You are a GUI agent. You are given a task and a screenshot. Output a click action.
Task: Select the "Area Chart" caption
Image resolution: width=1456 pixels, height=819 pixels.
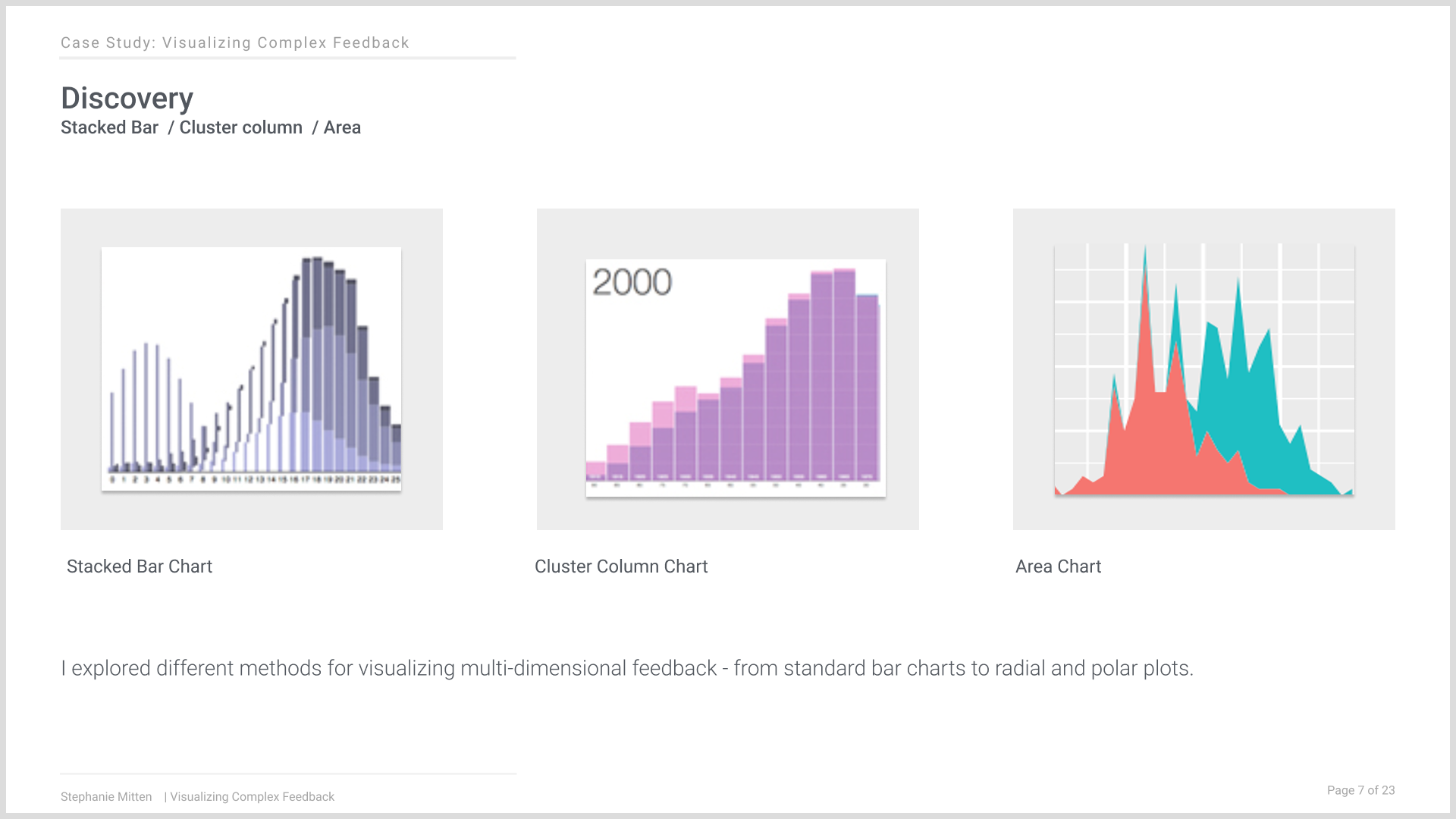point(1058,566)
